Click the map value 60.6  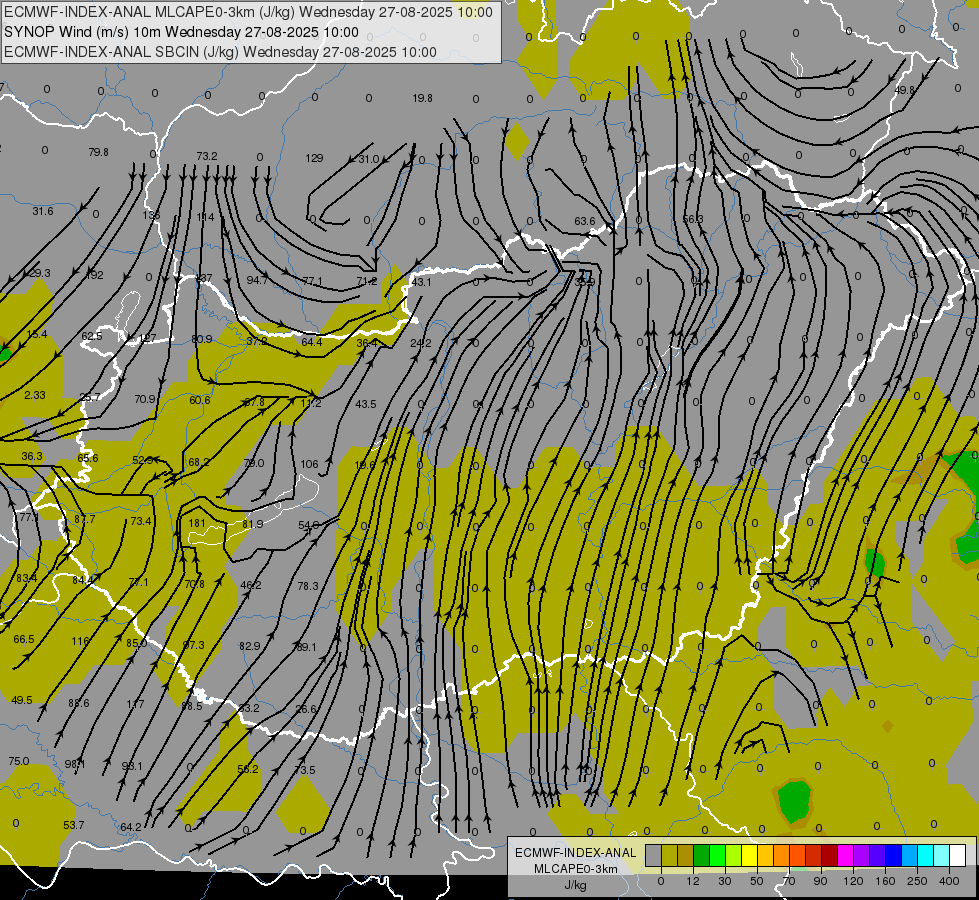[200, 400]
